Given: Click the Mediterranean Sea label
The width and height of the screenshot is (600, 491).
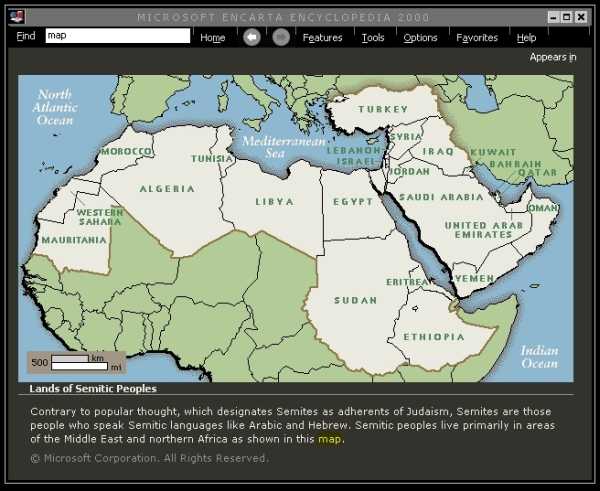Looking at the screenshot, I should pyautogui.click(x=284, y=147).
